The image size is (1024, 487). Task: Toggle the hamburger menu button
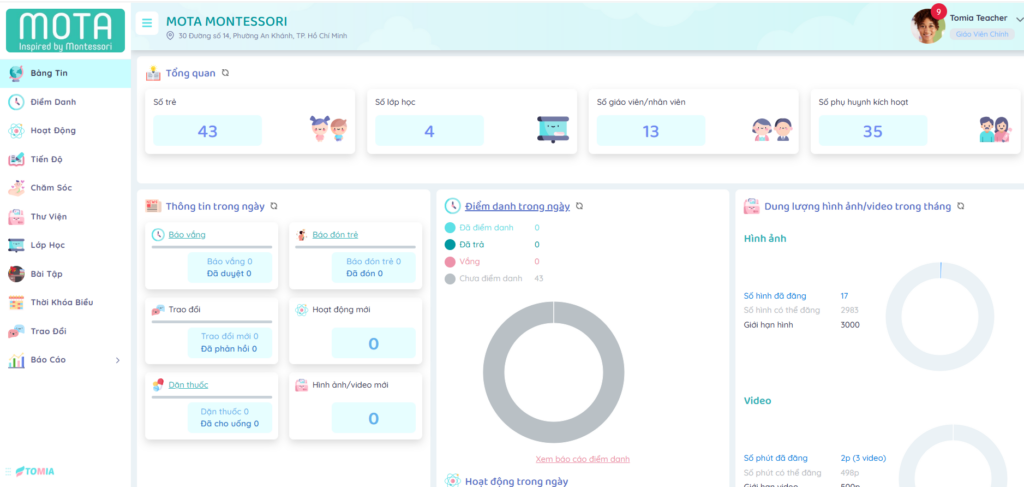[147, 23]
